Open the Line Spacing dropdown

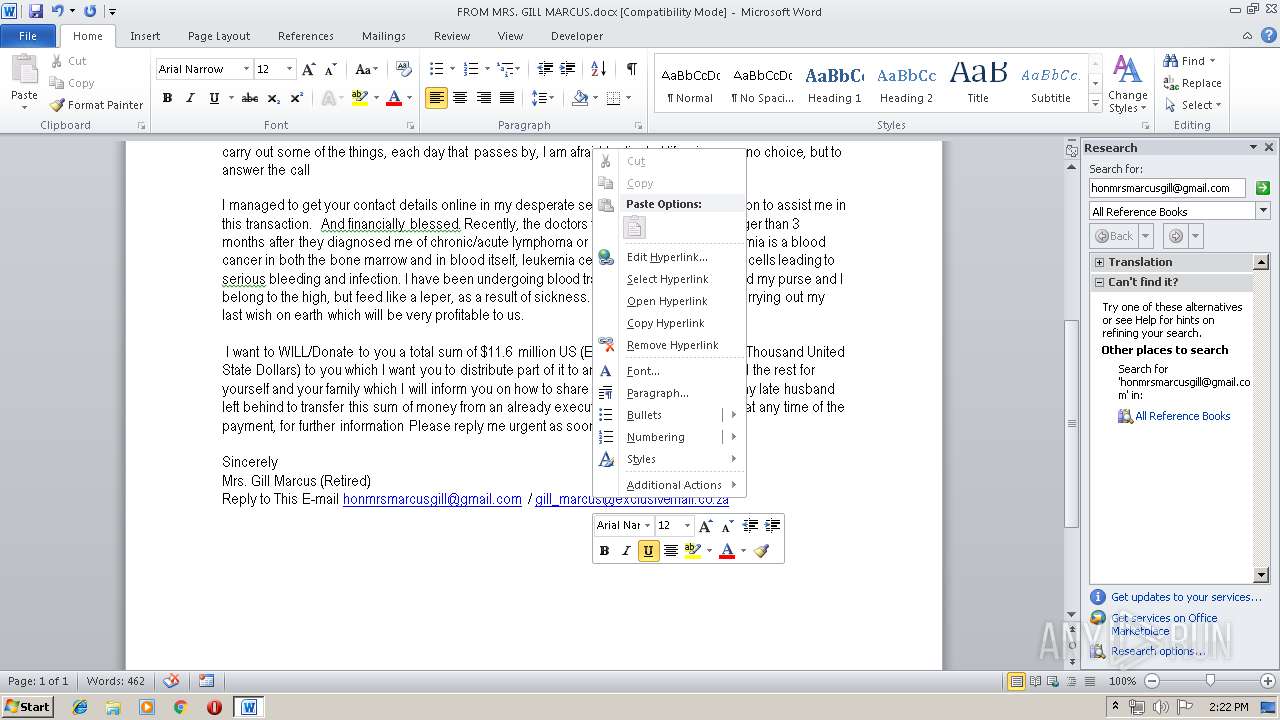tap(542, 98)
